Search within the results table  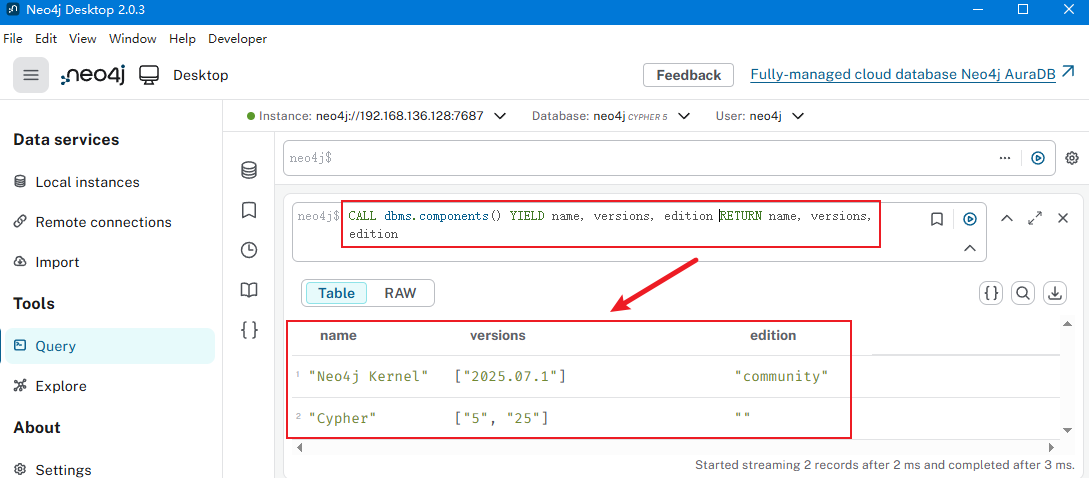click(x=1023, y=293)
